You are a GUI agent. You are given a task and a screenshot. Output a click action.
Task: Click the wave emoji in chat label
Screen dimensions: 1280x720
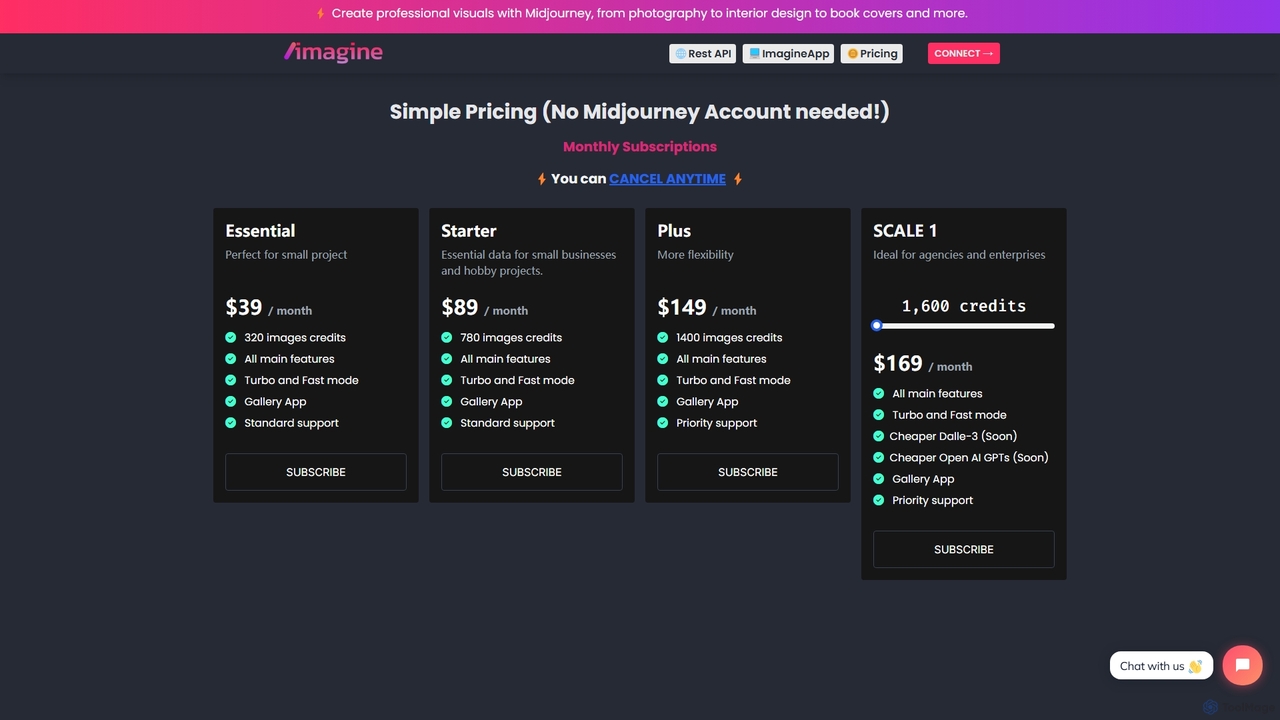[x=1195, y=666]
